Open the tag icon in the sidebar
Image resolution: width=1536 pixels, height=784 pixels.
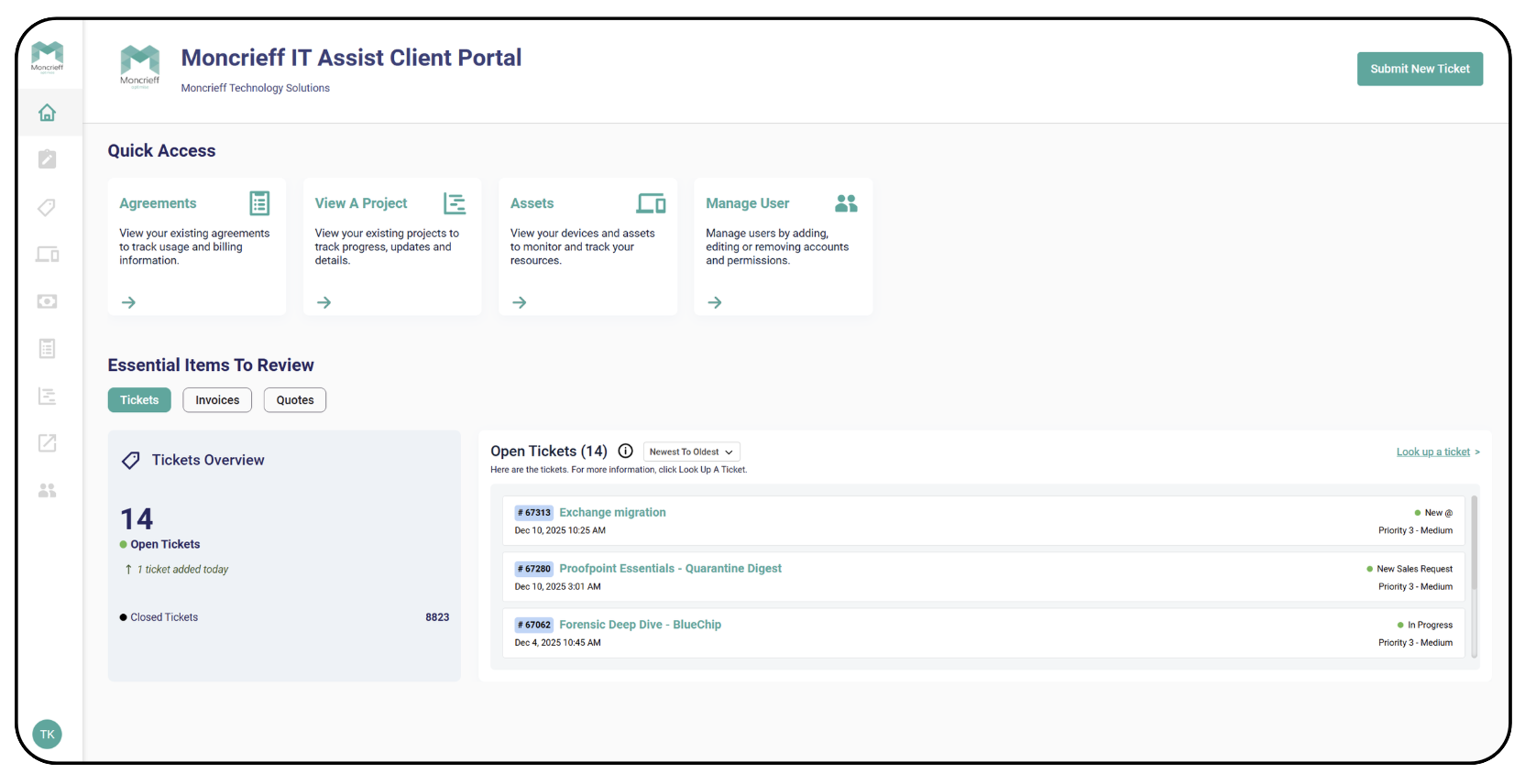pyautogui.click(x=48, y=207)
